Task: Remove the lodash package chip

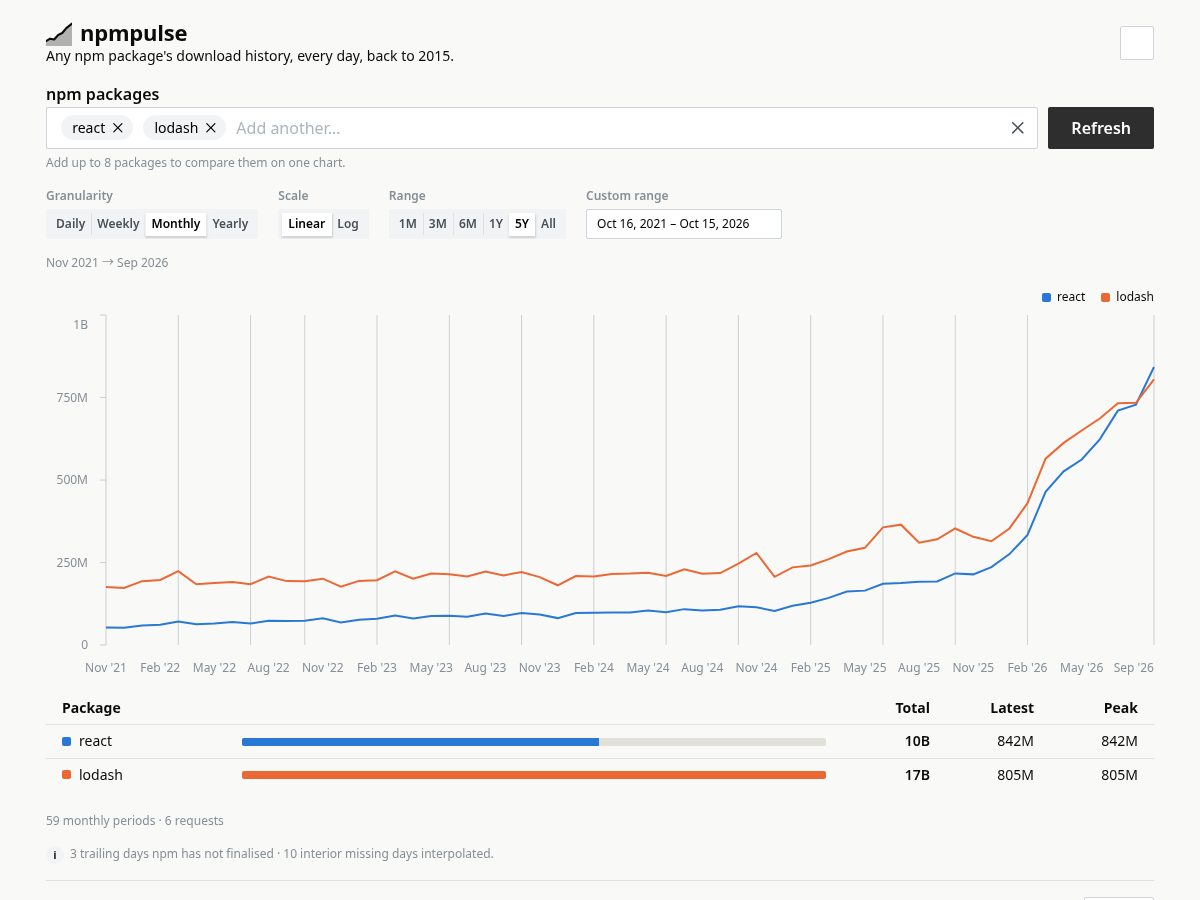Action: coord(211,128)
